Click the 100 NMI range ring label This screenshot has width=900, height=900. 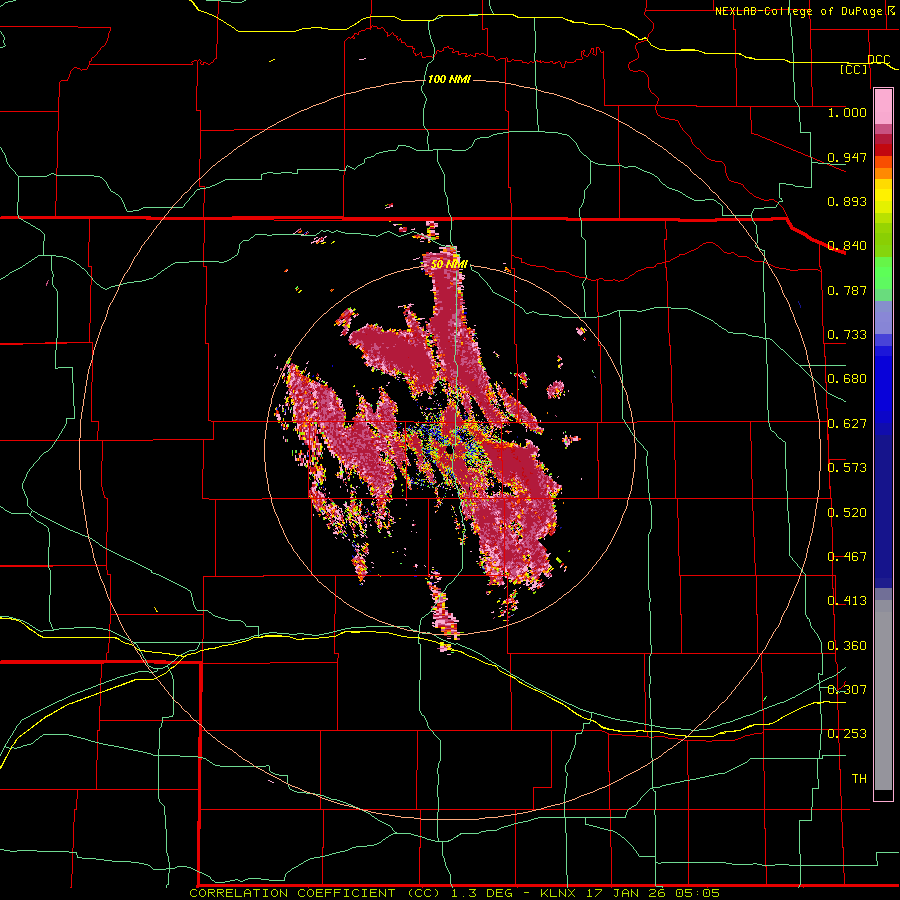click(449, 79)
